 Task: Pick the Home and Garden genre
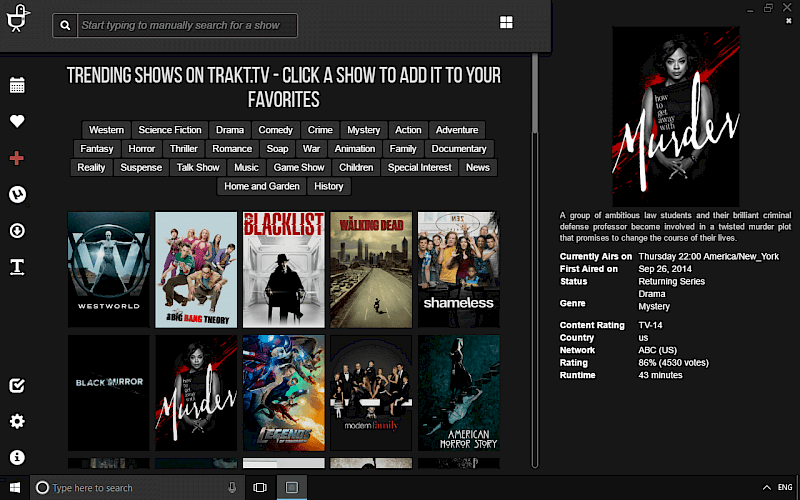(x=262, y=187)
